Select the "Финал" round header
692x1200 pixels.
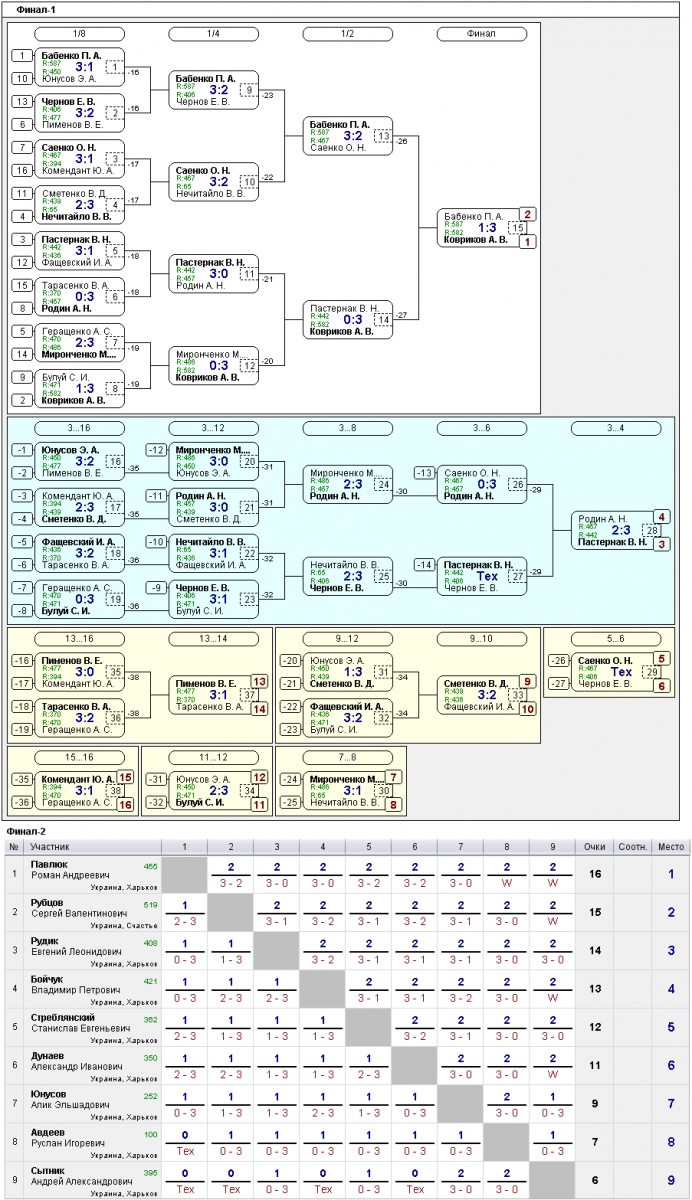click(x=482, y=34)
